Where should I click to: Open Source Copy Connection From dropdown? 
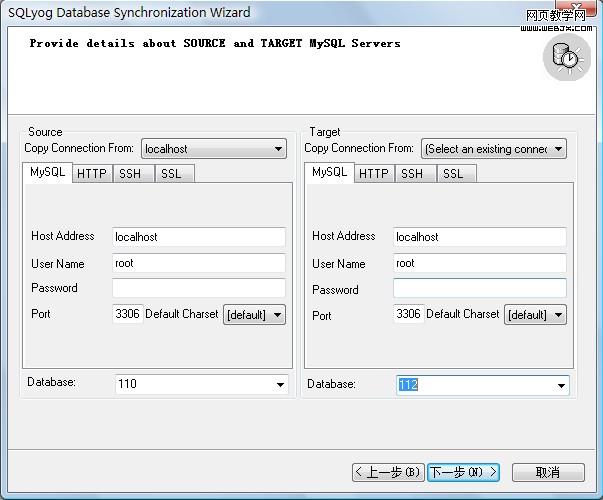tap(214, 149)
